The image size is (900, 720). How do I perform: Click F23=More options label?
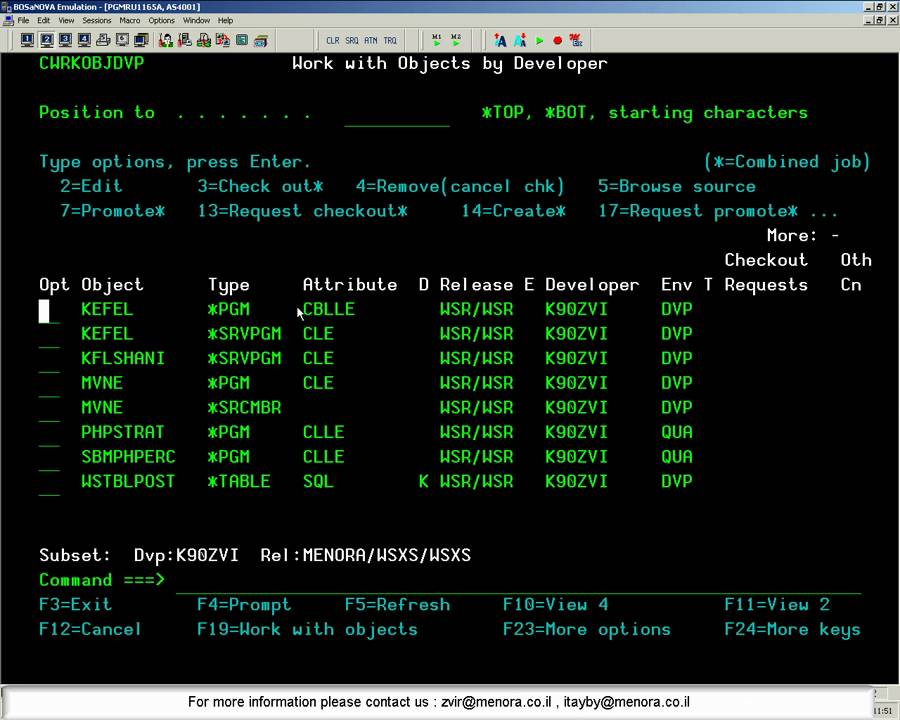[587, 629]
